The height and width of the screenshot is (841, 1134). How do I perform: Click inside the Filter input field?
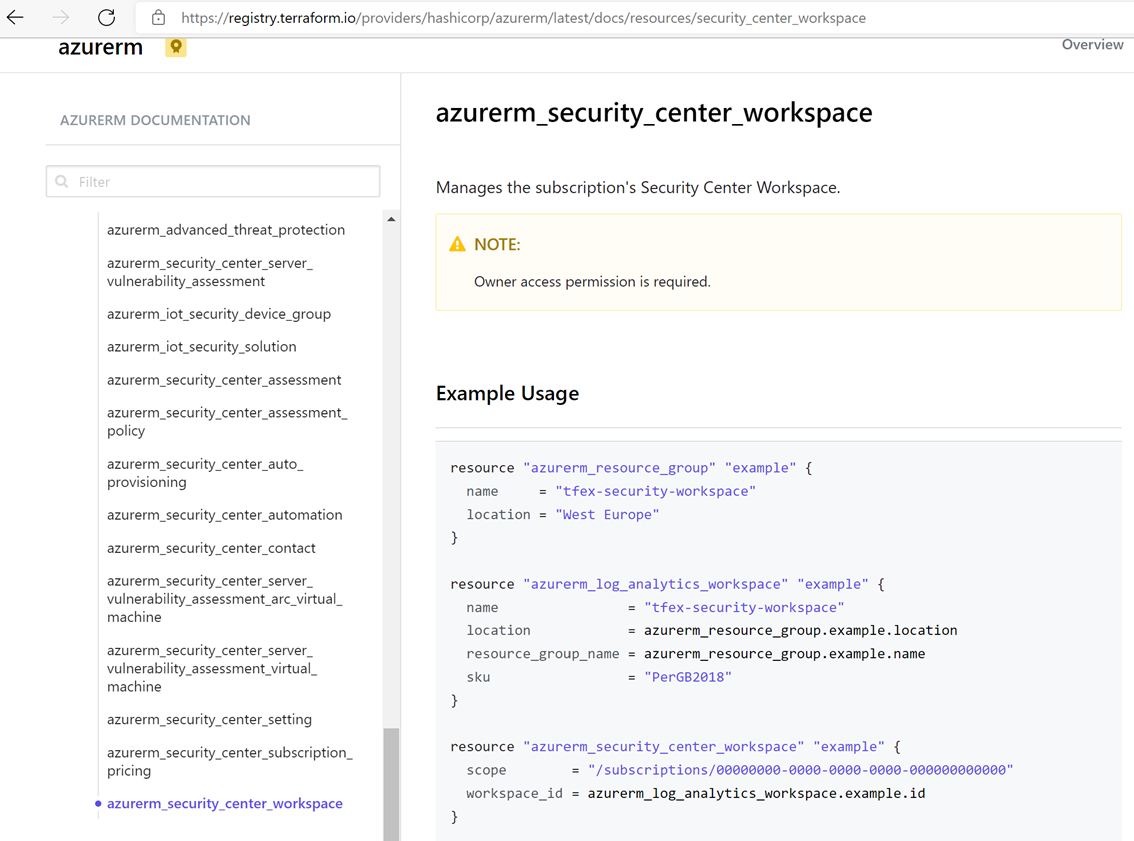pyautogui.click(x=212, y=181)
